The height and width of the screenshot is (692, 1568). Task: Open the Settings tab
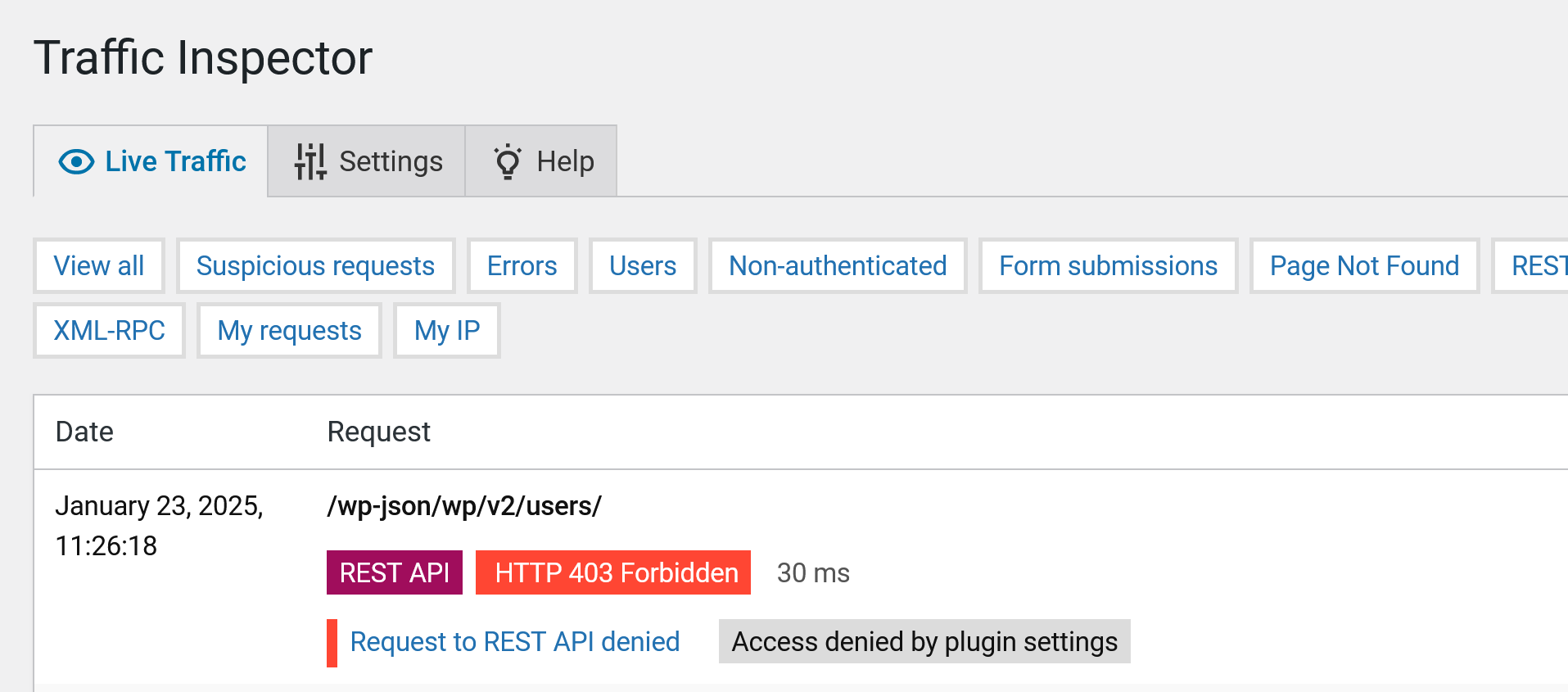point(391,162)
